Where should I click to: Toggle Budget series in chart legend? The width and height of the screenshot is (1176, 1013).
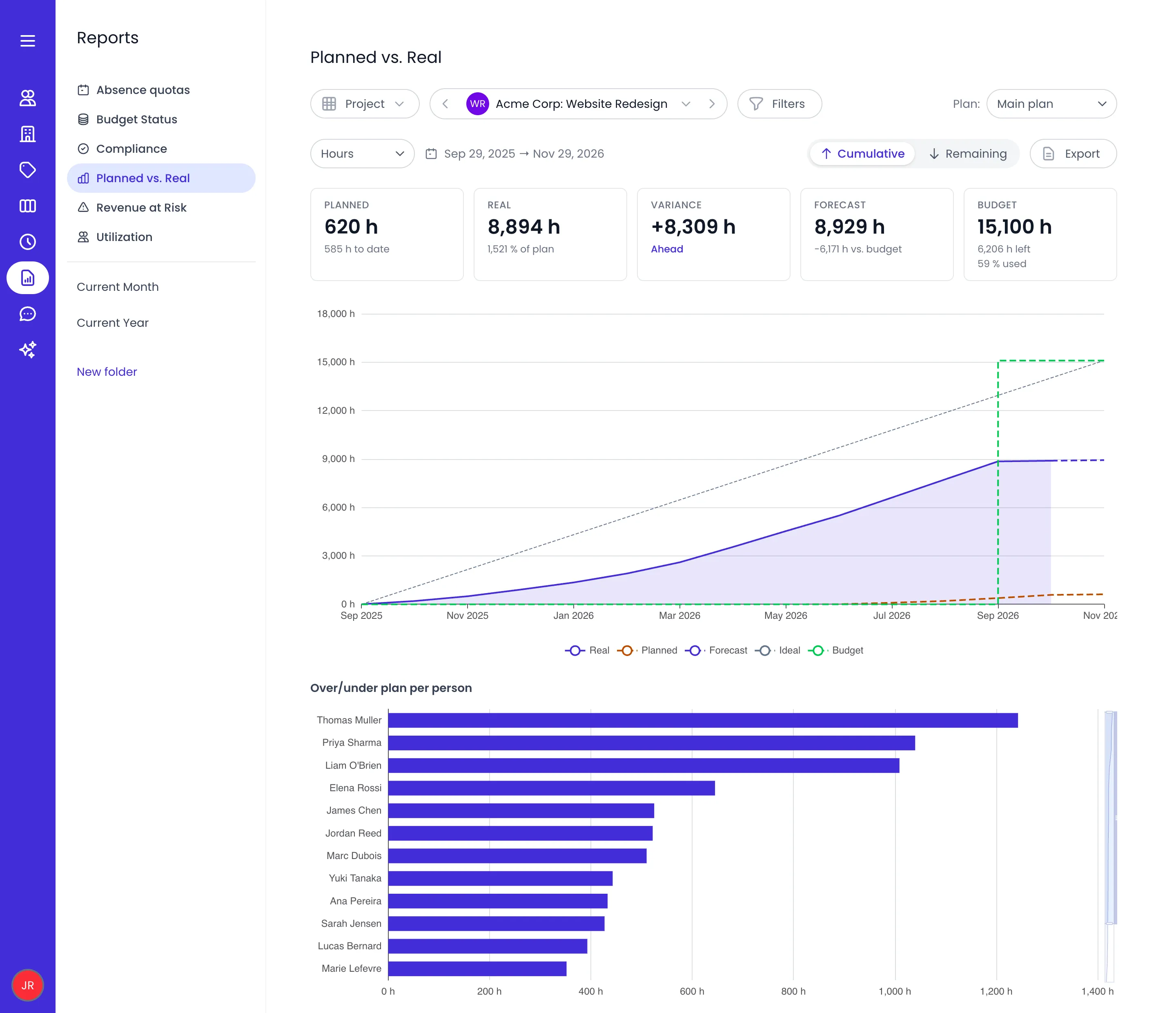[x=835, y=651]
